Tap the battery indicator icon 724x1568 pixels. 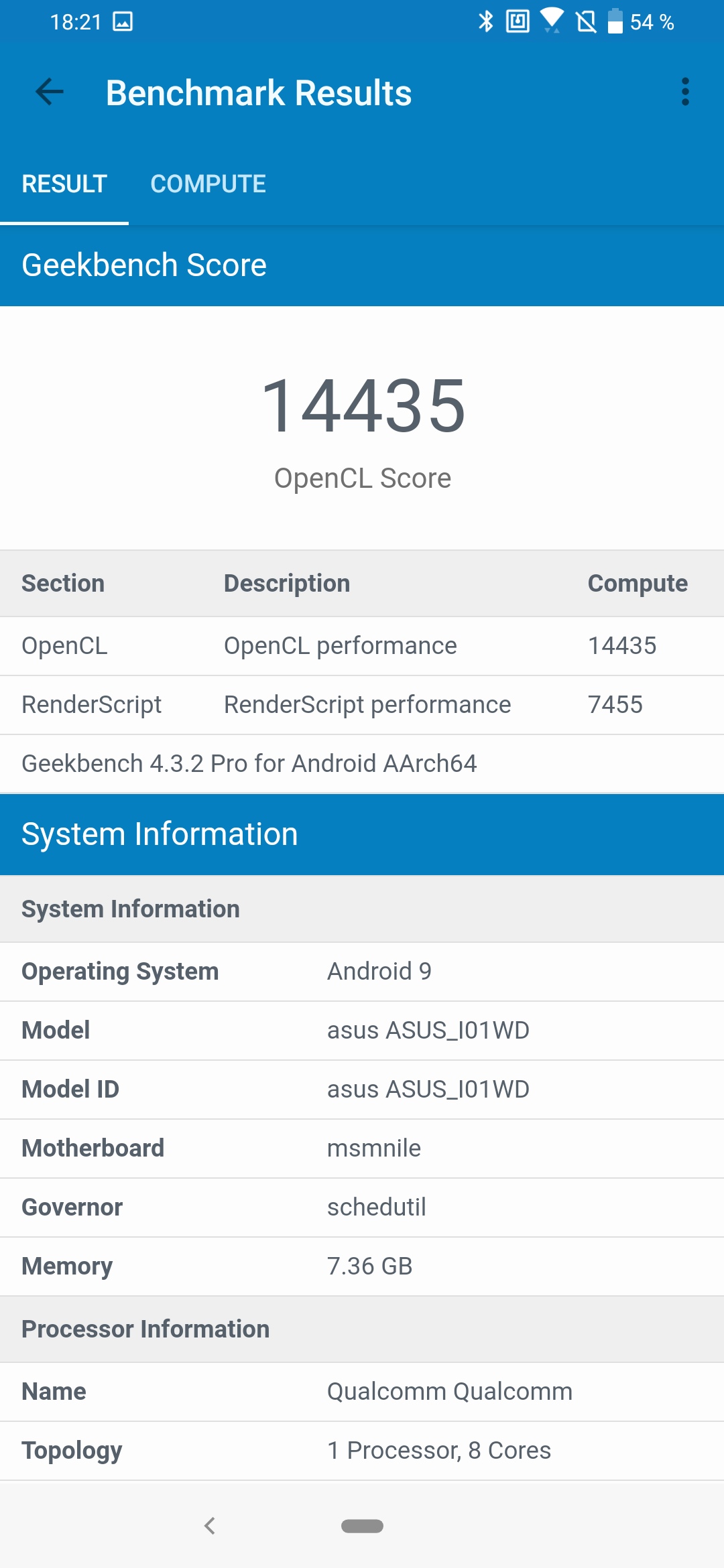click(x=615, y=21)
